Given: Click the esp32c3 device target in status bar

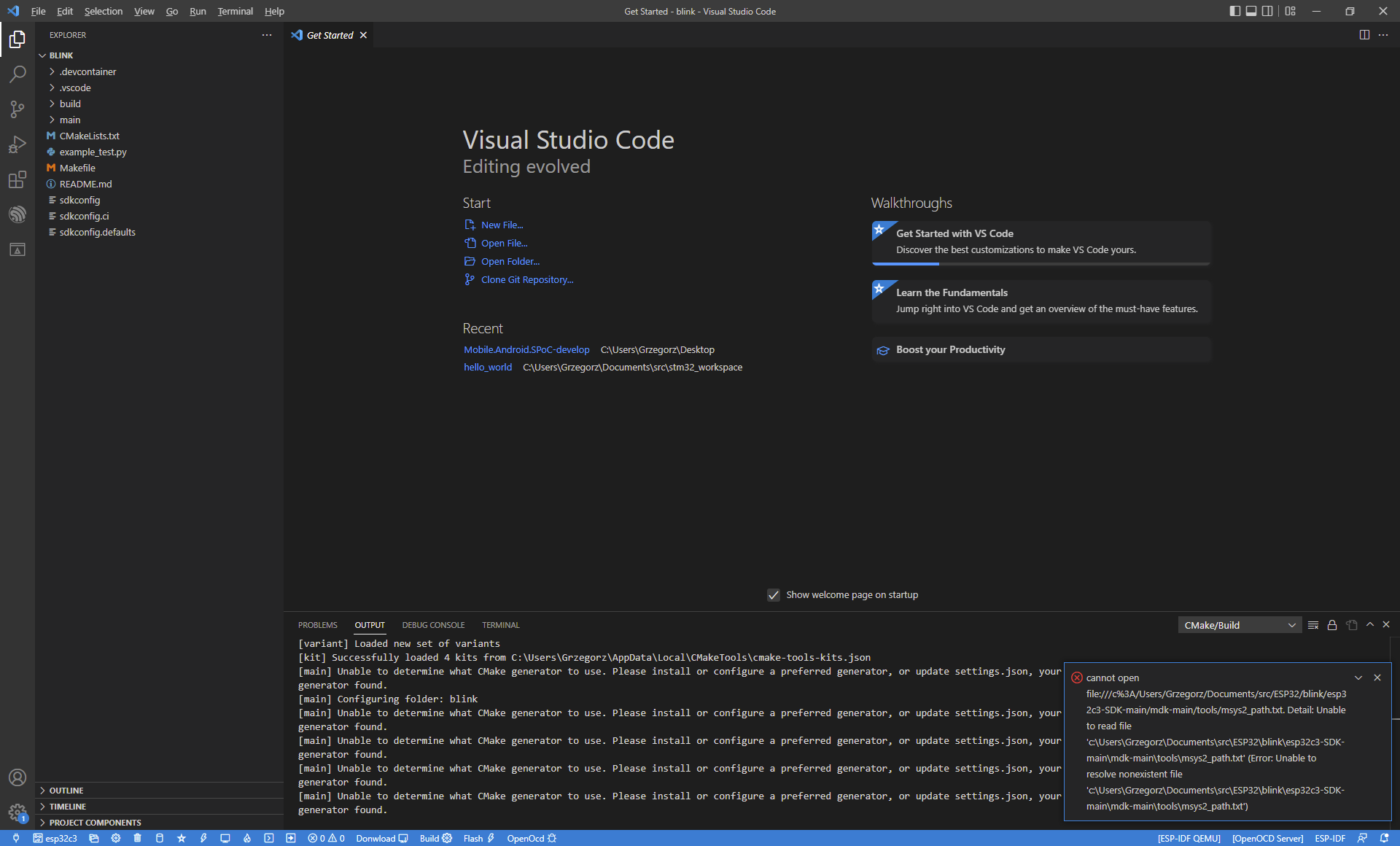Looking at the screenshot, I should [x=55, y=839].
